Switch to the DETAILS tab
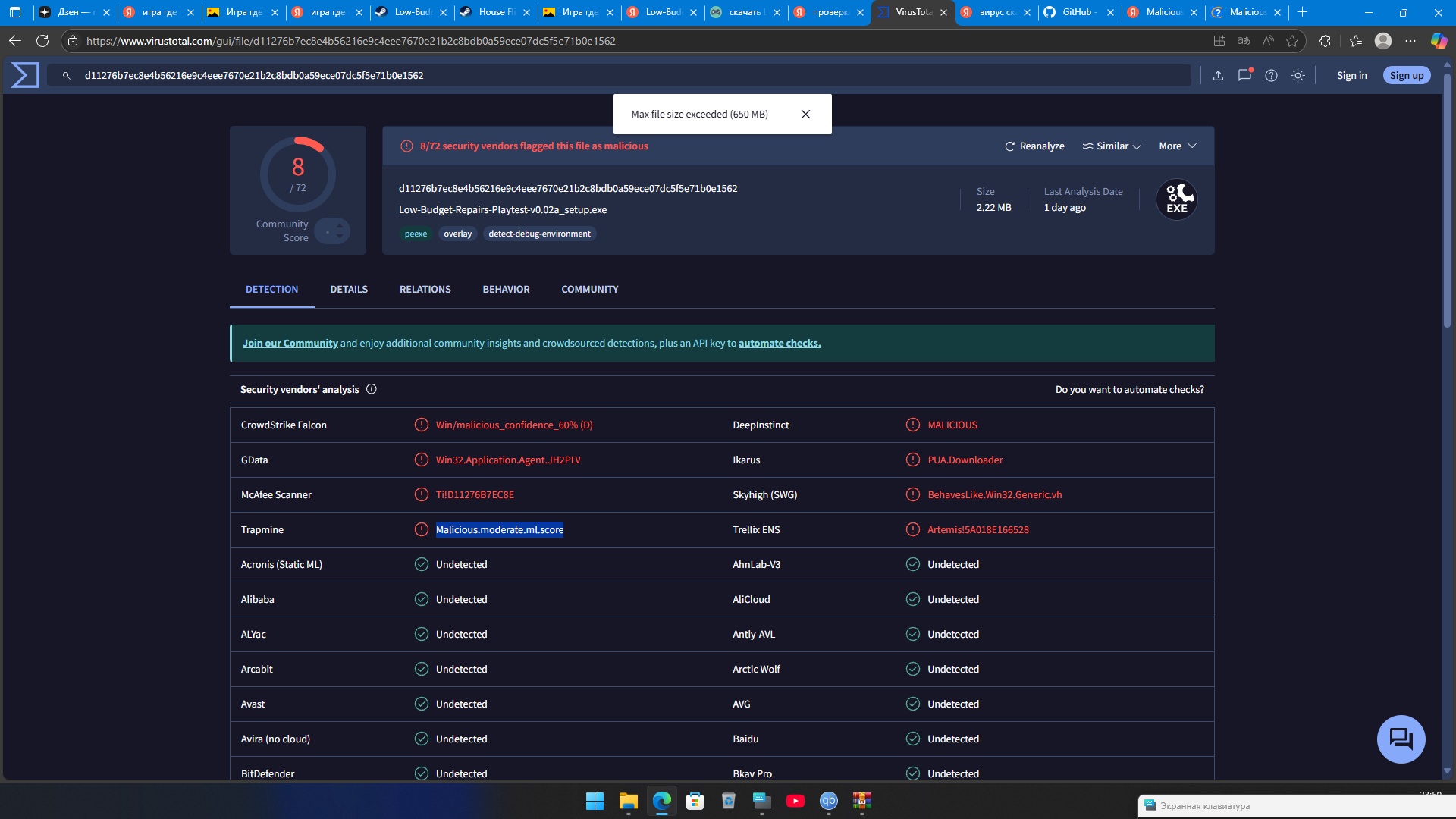Image resolution: width=1456 pixels, height=819 pixels. tap(349, 290)
